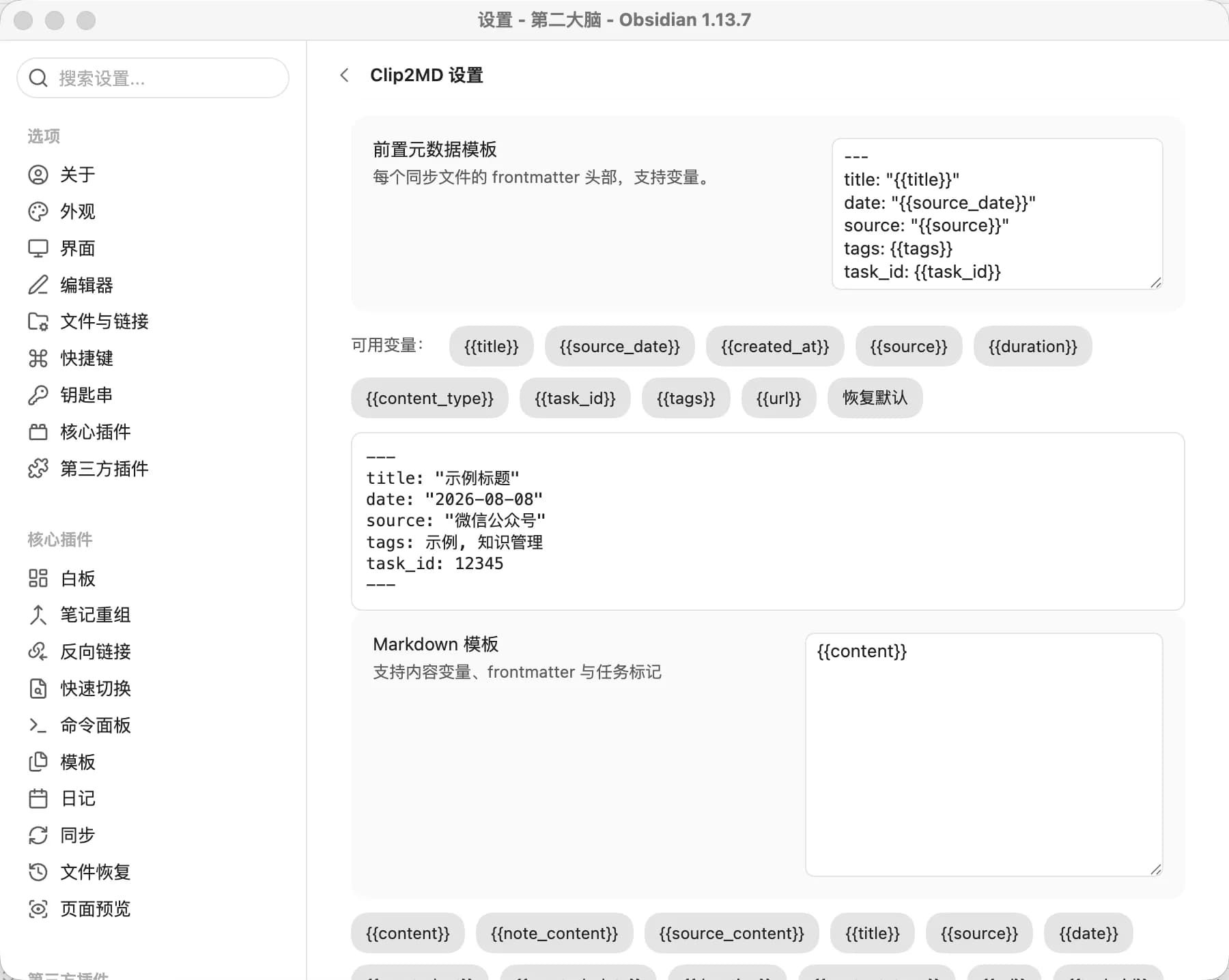Click the title: "示例标题" preview line
This screenshot has height=980, width=1229.
coord(442,478)
